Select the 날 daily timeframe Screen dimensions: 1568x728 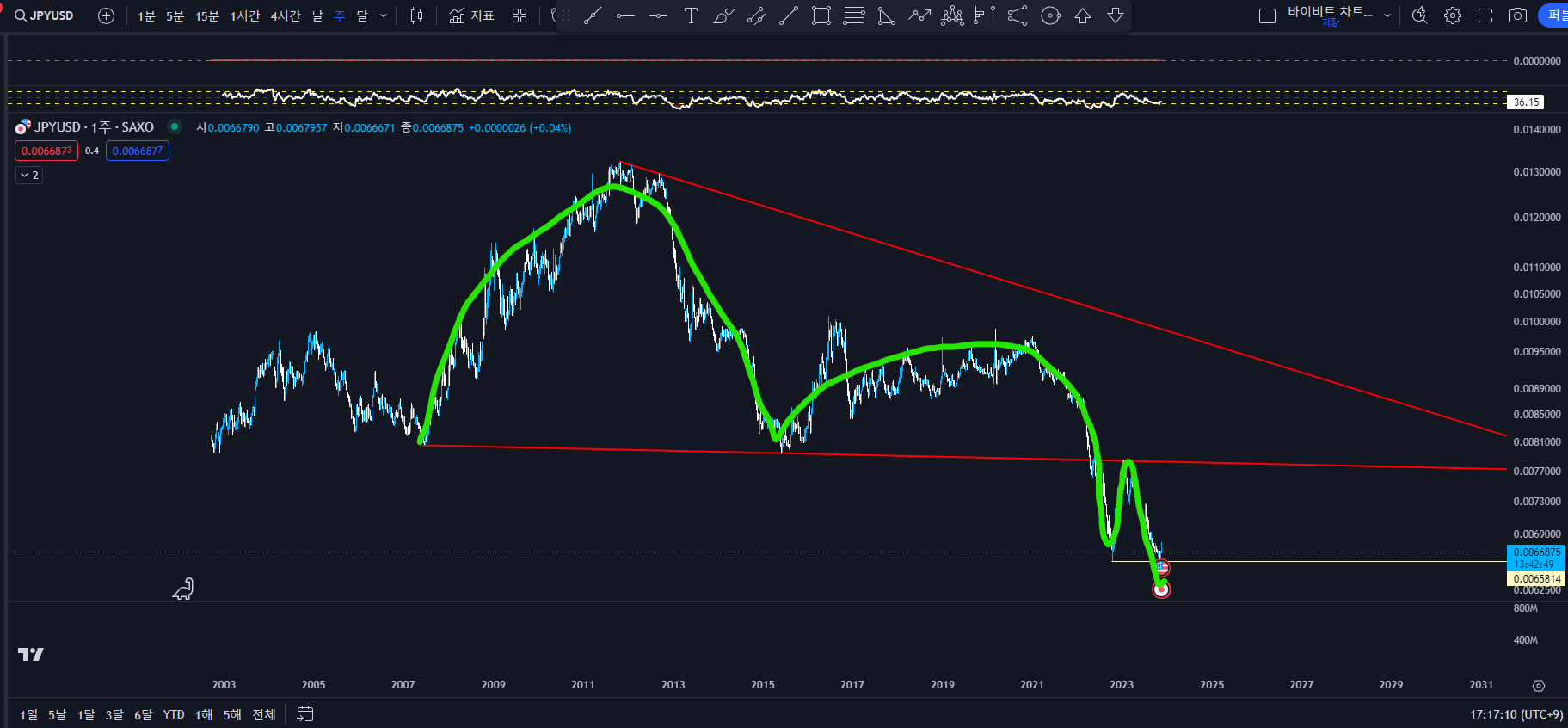tap(317, 15)
